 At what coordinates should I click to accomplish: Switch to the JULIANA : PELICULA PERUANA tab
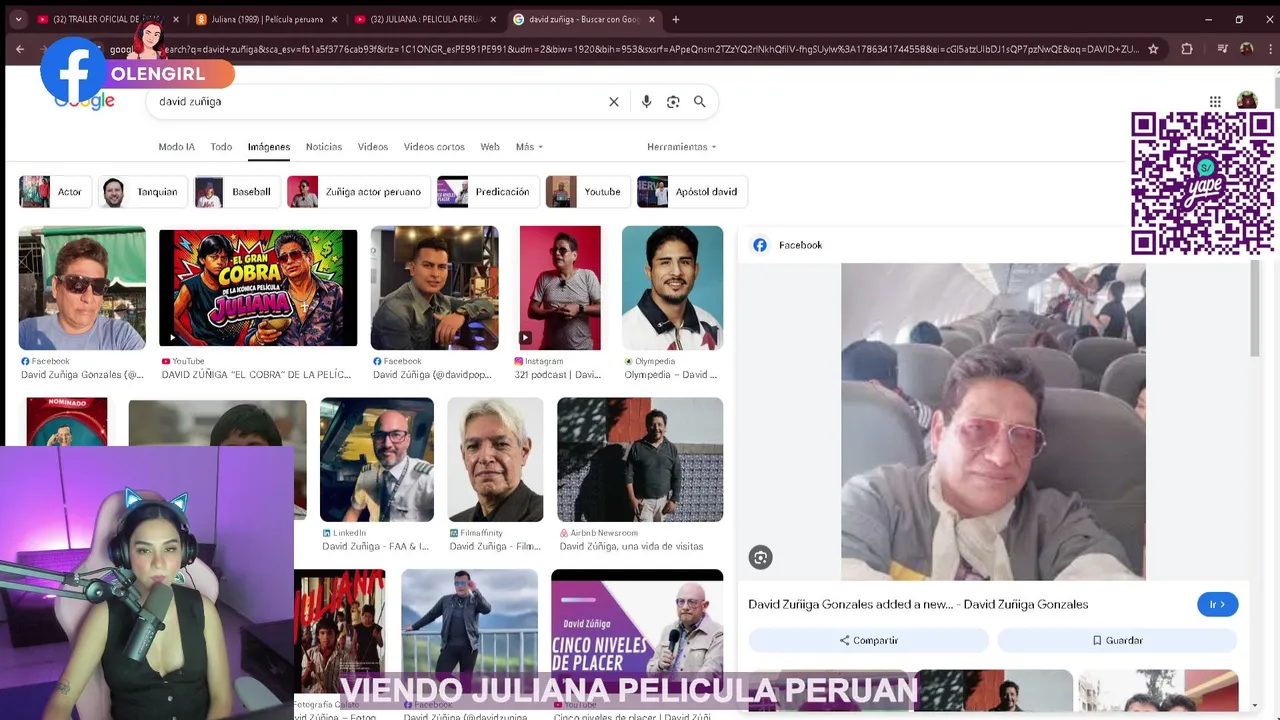(x=424, y=19)
